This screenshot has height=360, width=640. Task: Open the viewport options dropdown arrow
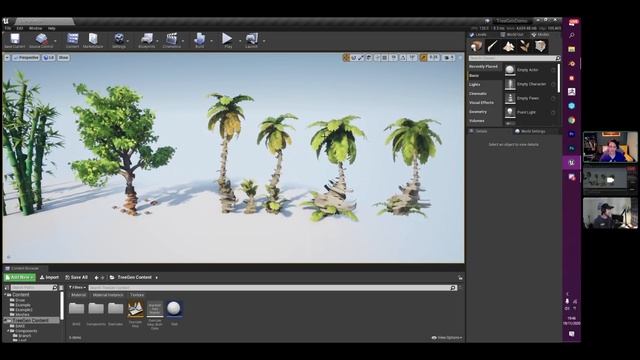coord(7,58)
